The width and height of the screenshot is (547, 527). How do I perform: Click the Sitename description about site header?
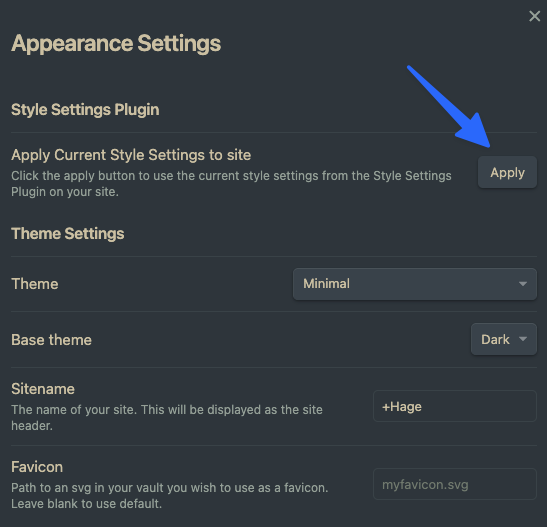click(x=167, y=417)
